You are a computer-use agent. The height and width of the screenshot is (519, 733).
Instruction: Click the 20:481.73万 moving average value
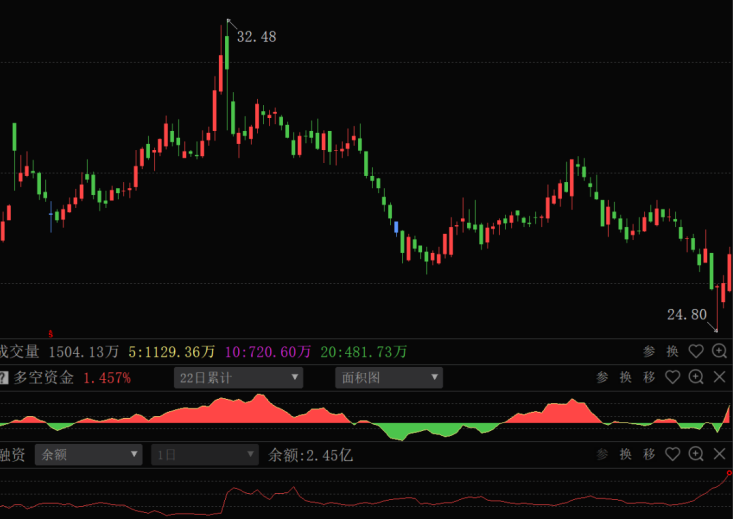364,352
